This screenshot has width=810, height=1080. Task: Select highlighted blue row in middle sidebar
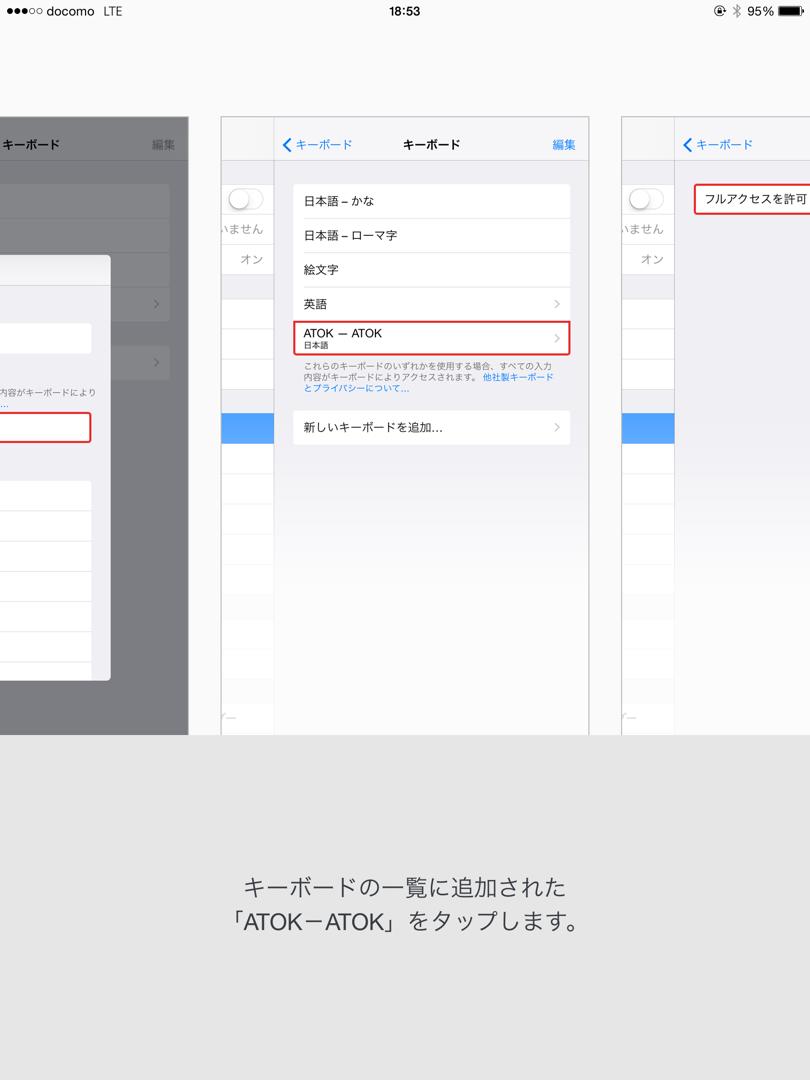point(248,428)
